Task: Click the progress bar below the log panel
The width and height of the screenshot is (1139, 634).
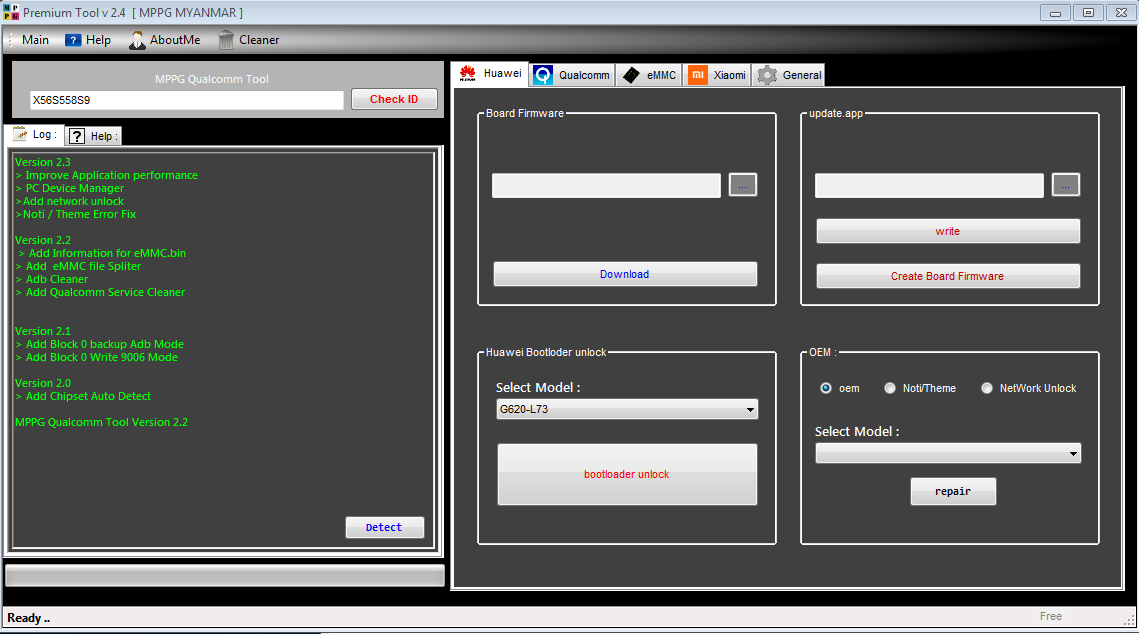Action: click(x=224, y=575)
